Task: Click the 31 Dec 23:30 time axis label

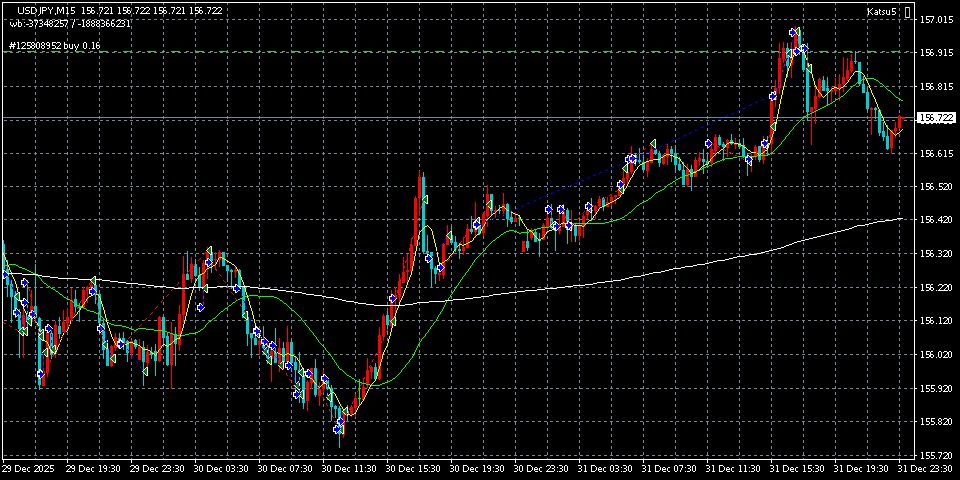Action: (926, 468)
